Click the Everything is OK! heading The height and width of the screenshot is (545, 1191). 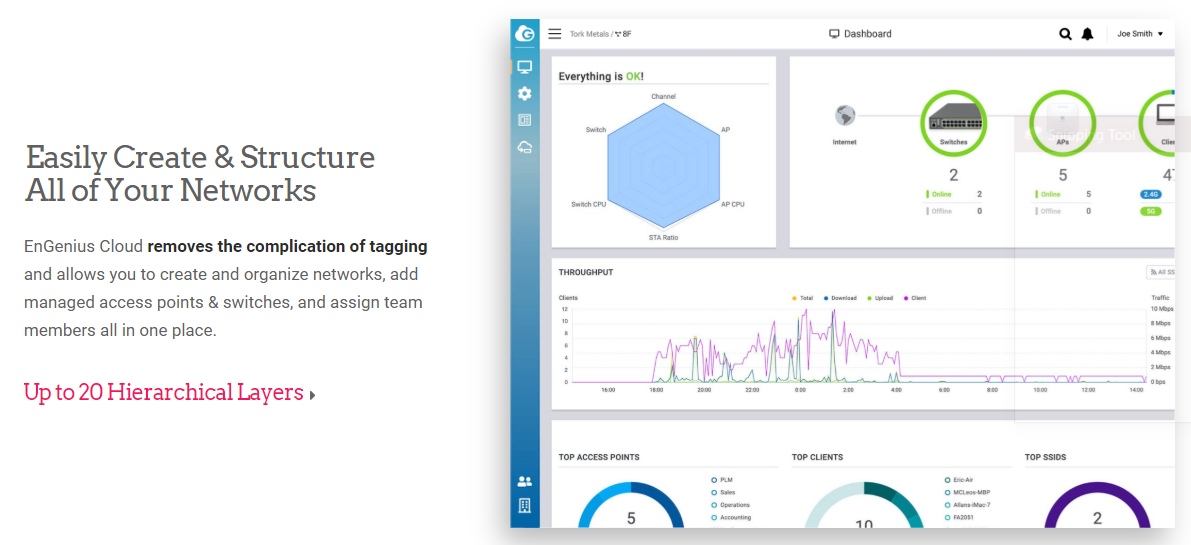[x=601, y=76]
